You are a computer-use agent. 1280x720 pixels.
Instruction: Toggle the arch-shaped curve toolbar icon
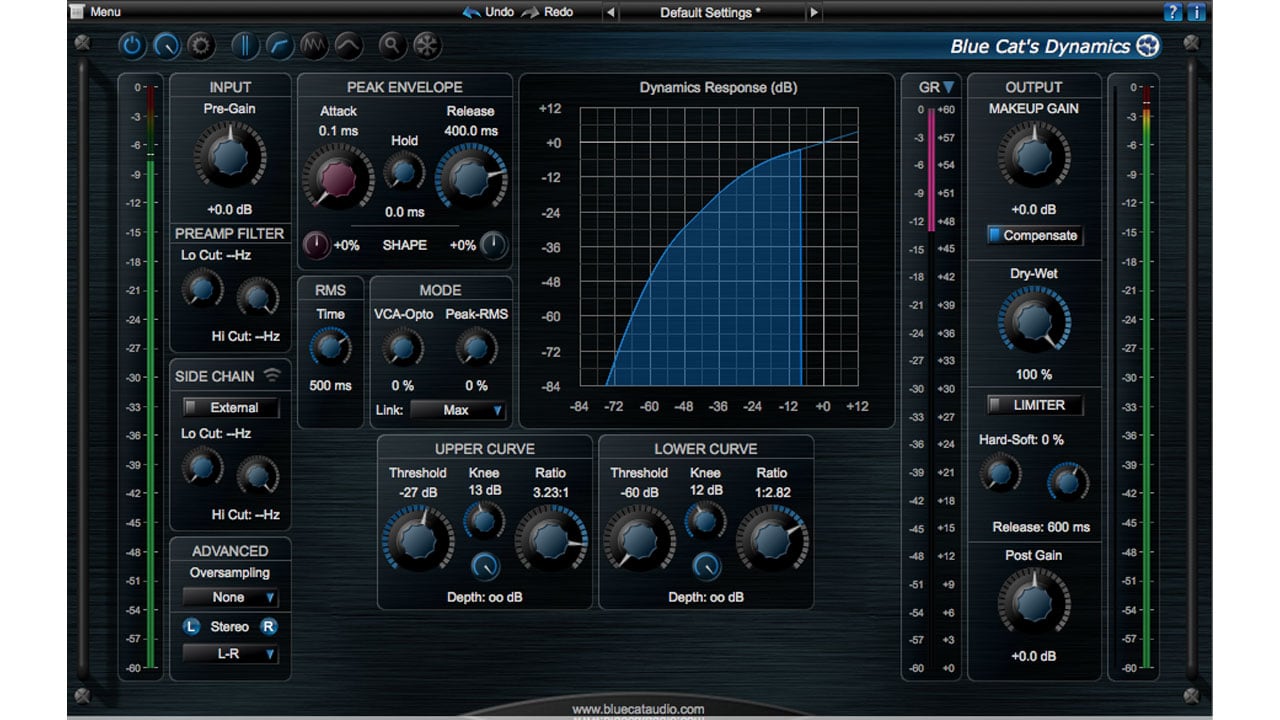coord(348,45)
